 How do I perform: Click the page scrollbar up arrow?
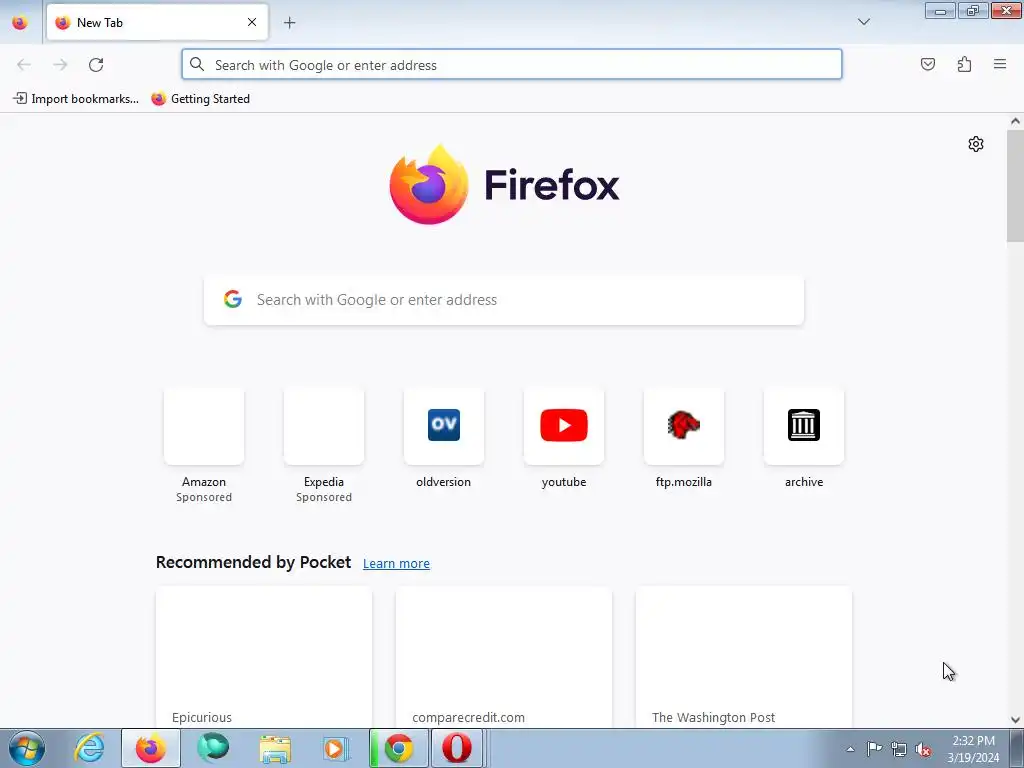[1015, 121]
